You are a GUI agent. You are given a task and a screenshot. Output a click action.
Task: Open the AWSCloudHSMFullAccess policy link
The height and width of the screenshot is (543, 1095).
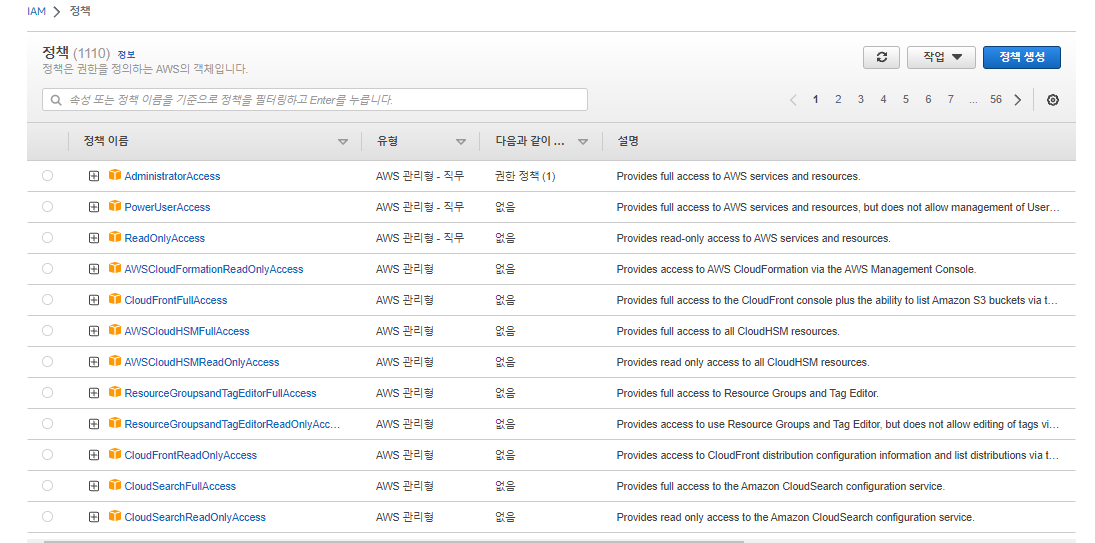coord(186,331)
